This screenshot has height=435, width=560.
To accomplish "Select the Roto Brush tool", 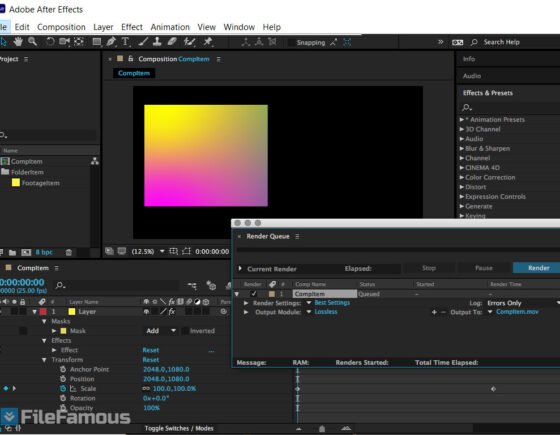I will tap(190, 42).
